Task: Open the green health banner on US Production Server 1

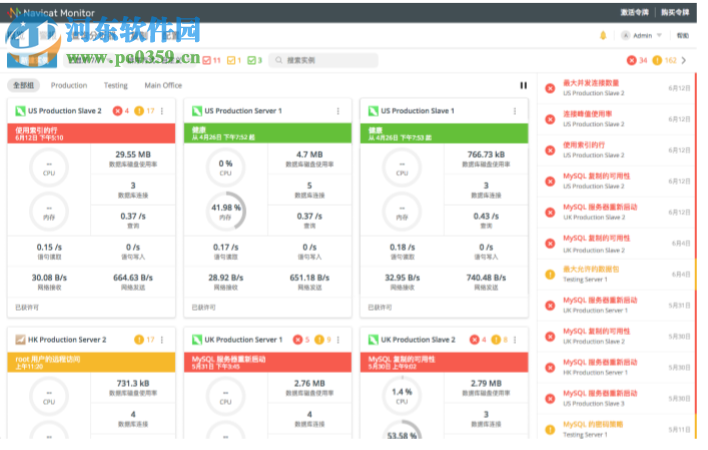Action: point(268,134)
